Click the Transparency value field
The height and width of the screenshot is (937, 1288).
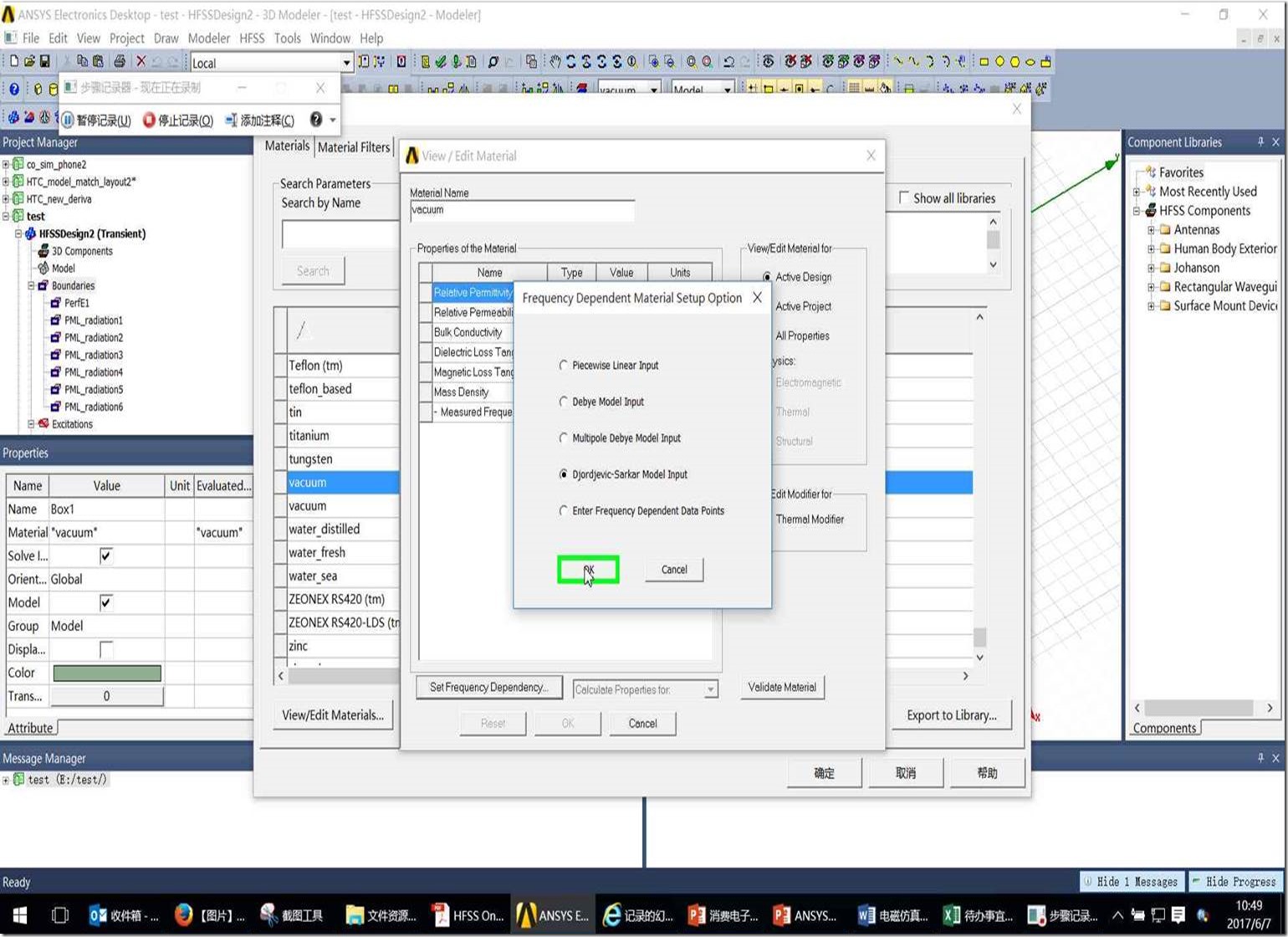106,696
